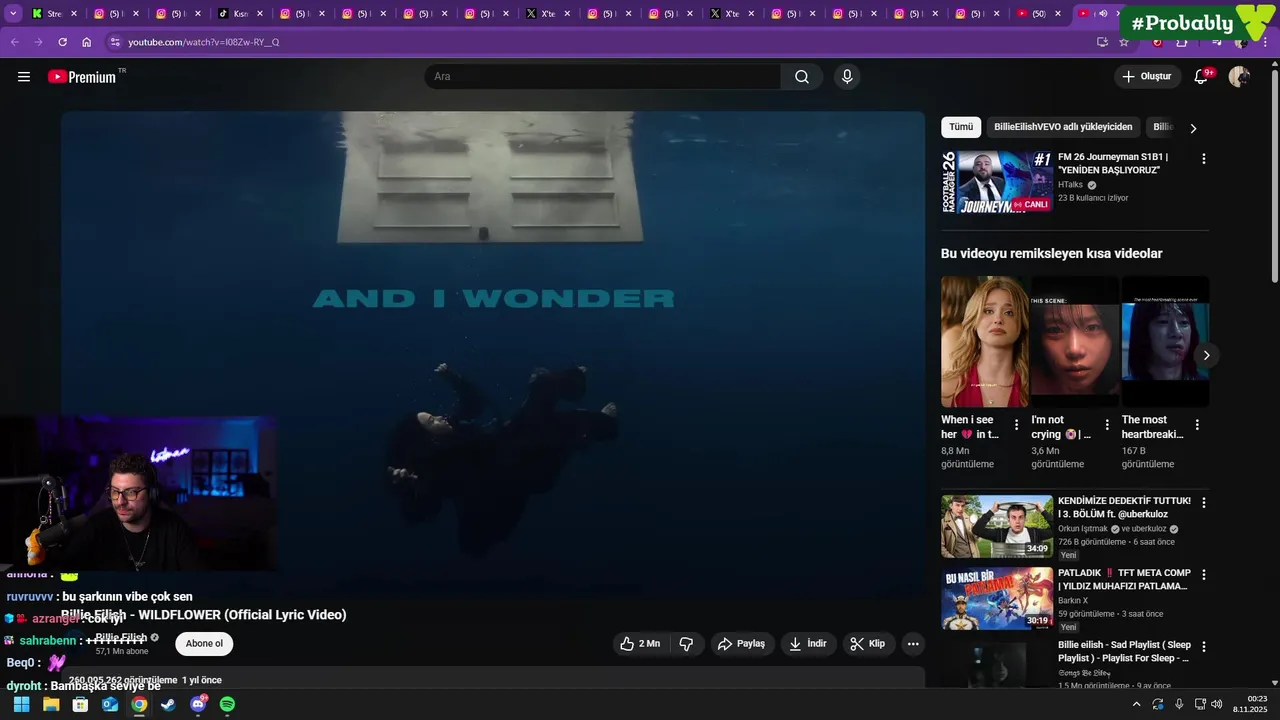Open taskbar volume control

pyautogui.click(x=1216, y=704)
